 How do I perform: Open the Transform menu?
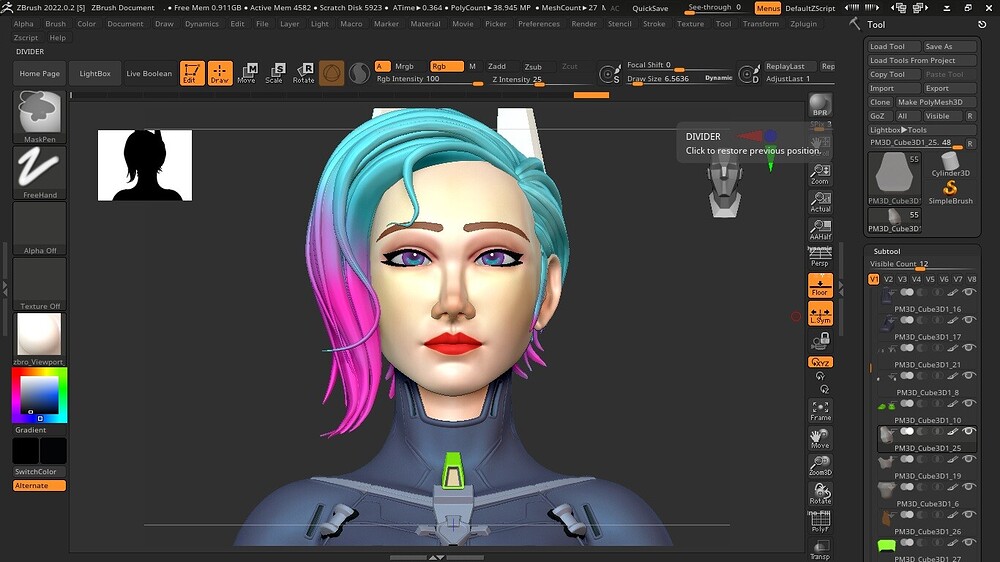[x=761, y=24]
